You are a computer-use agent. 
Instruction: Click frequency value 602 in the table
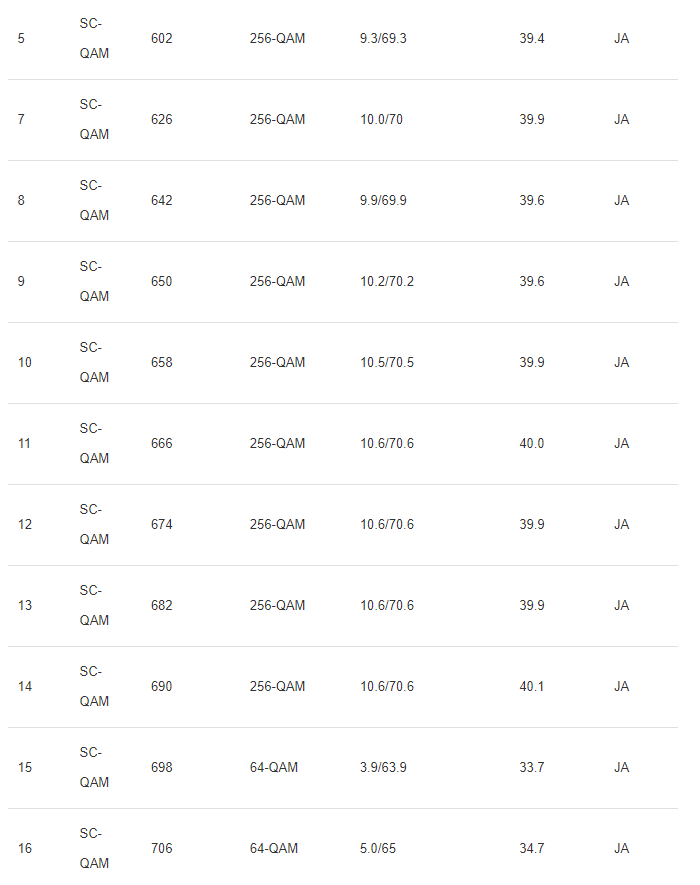(x=162, y=39)
